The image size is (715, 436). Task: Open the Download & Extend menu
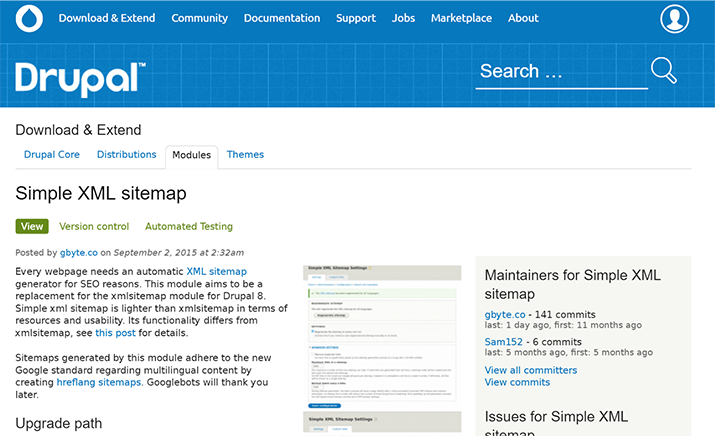pyautogui.click(x=107, y=18)
